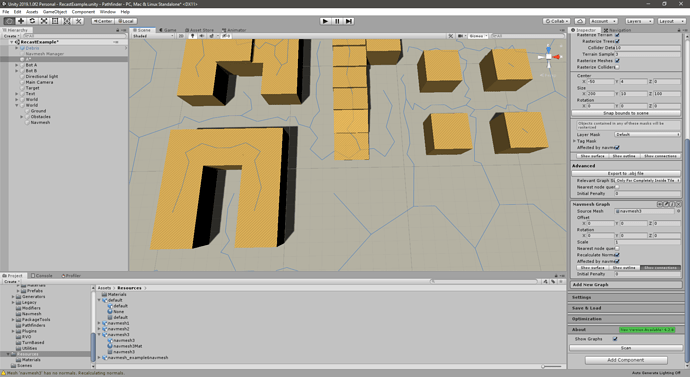This screenshot has width=690, height=377.
Task: Expand the Obstacles hierarchy item
Action: [x=22, y=117]
